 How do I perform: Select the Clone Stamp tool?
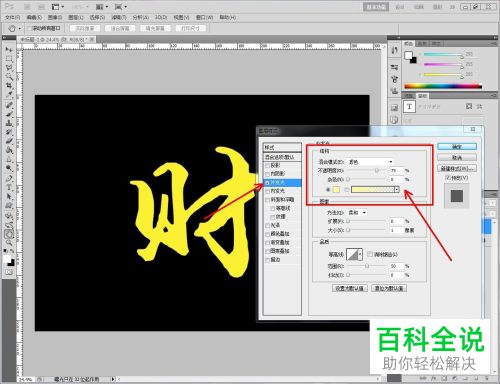9,123
